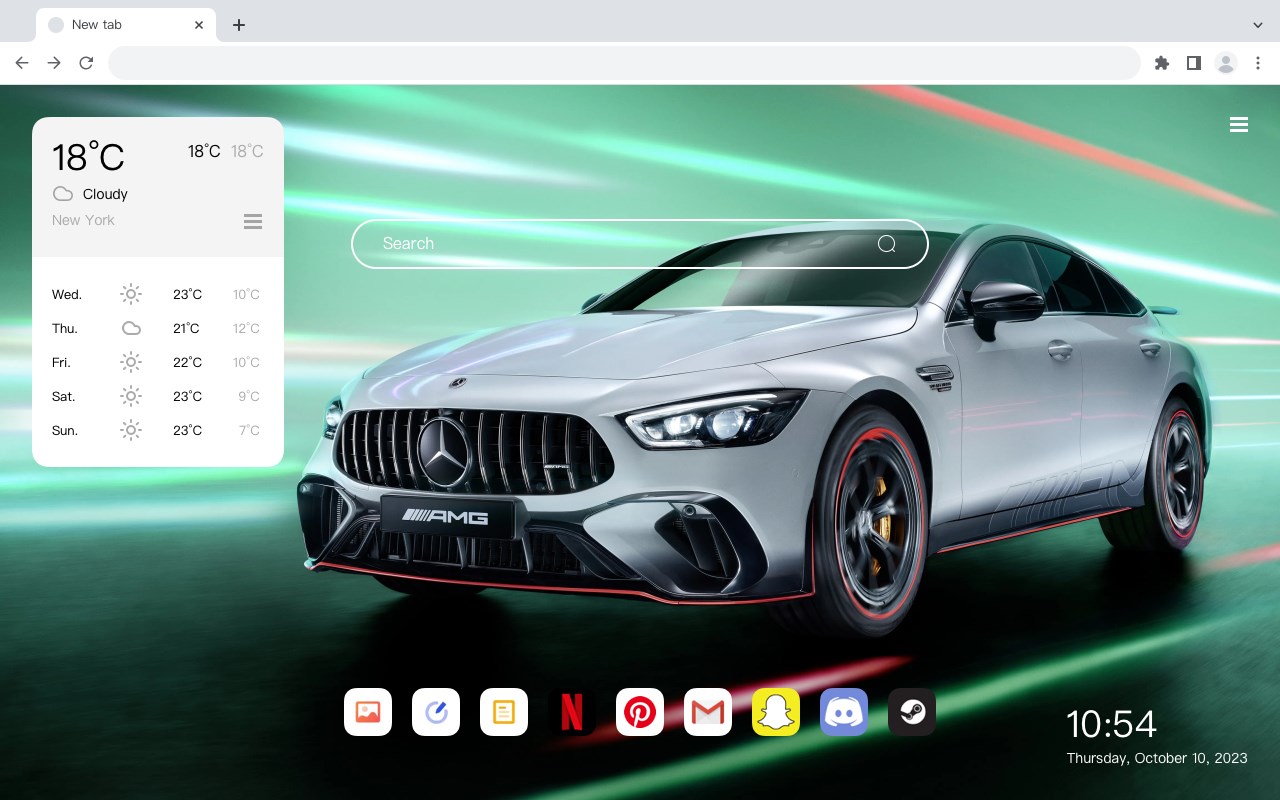The height and width of the screenshot is (800, 1280).
Task: Open the Netflix shortcut icon
Action: click(x=572, y=712)
